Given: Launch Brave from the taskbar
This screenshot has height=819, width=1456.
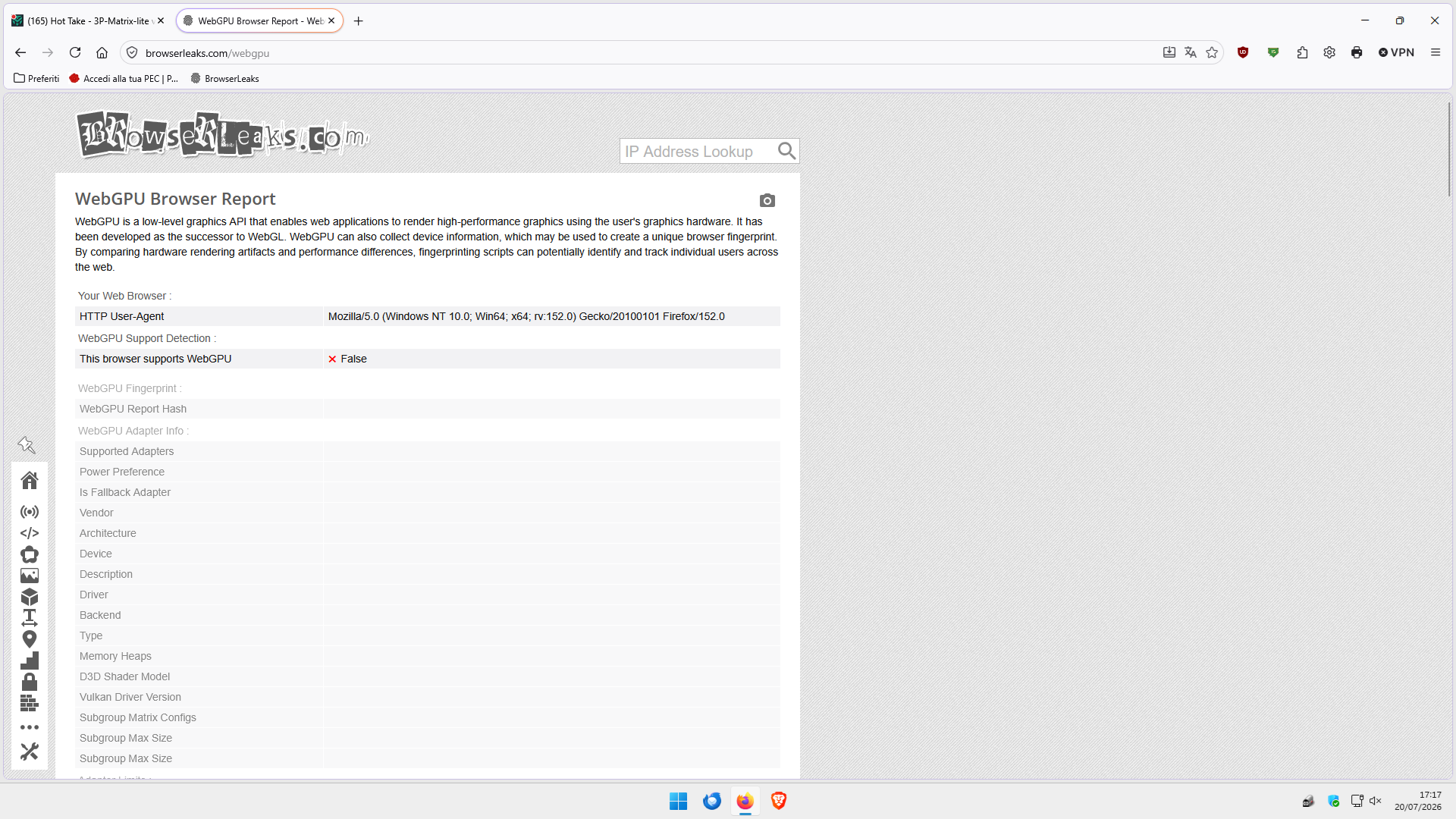Looking at the screenshot, I should 779,801.
